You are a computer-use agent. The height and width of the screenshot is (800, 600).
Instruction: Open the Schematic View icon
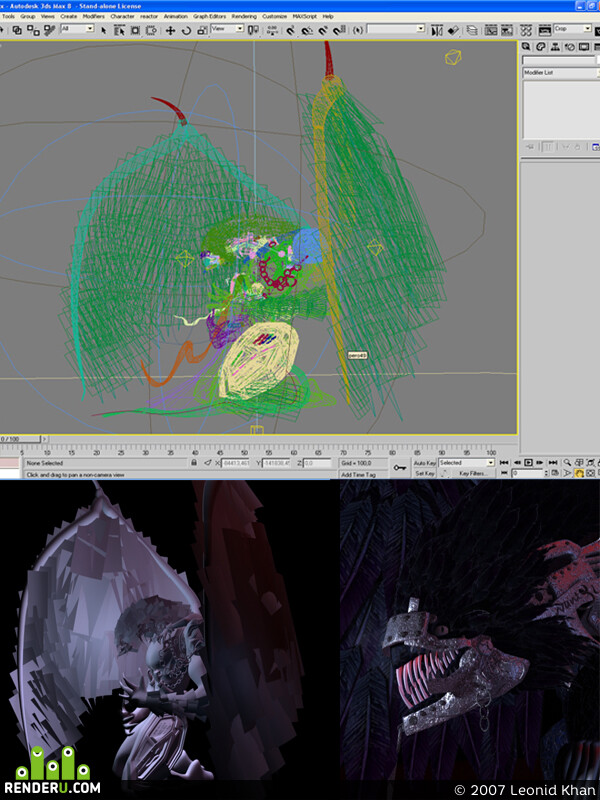pyautogui.click(x=507, y=31)
